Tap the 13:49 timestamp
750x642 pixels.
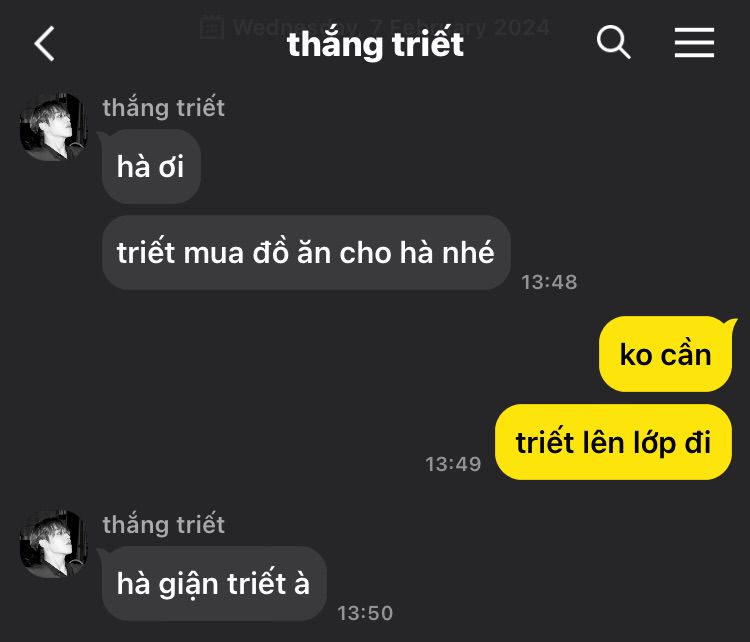453,464
